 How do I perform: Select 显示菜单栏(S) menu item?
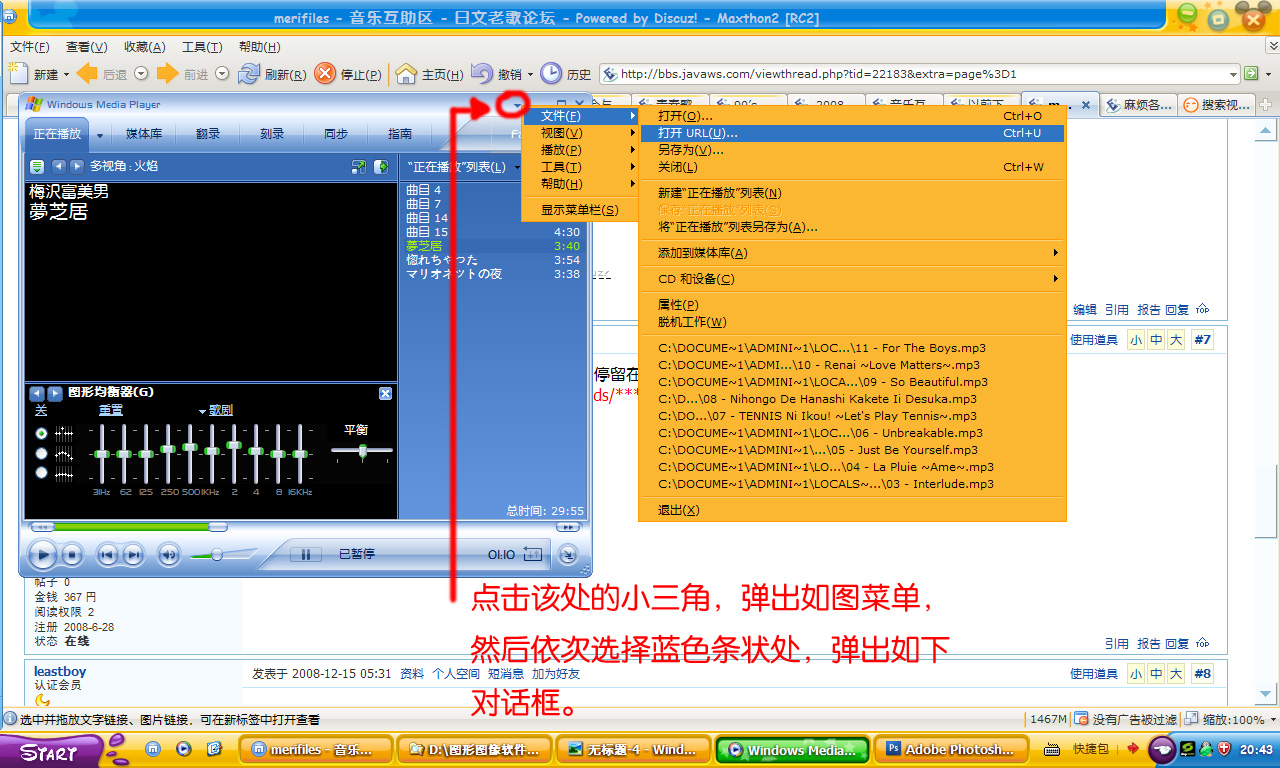580,210
